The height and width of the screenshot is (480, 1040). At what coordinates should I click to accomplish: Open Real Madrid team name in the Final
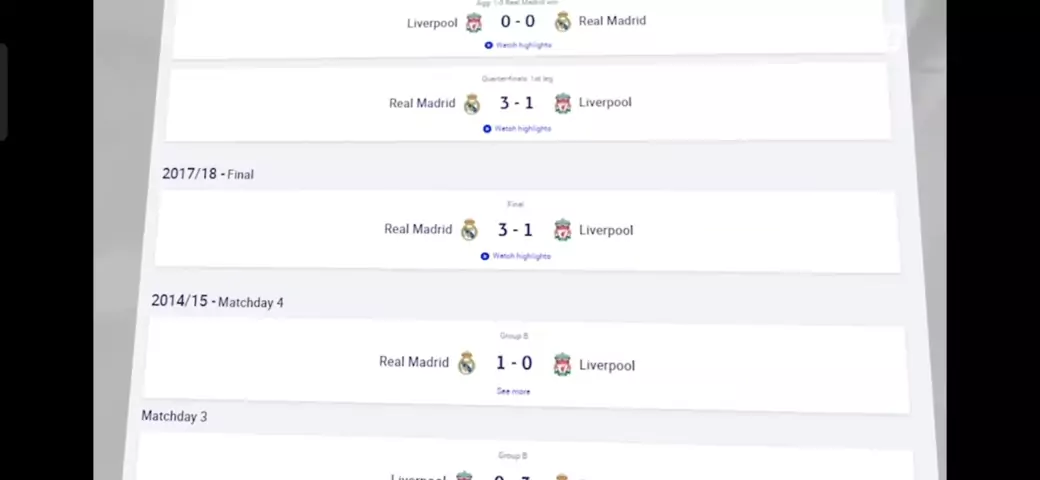(418, 229)
